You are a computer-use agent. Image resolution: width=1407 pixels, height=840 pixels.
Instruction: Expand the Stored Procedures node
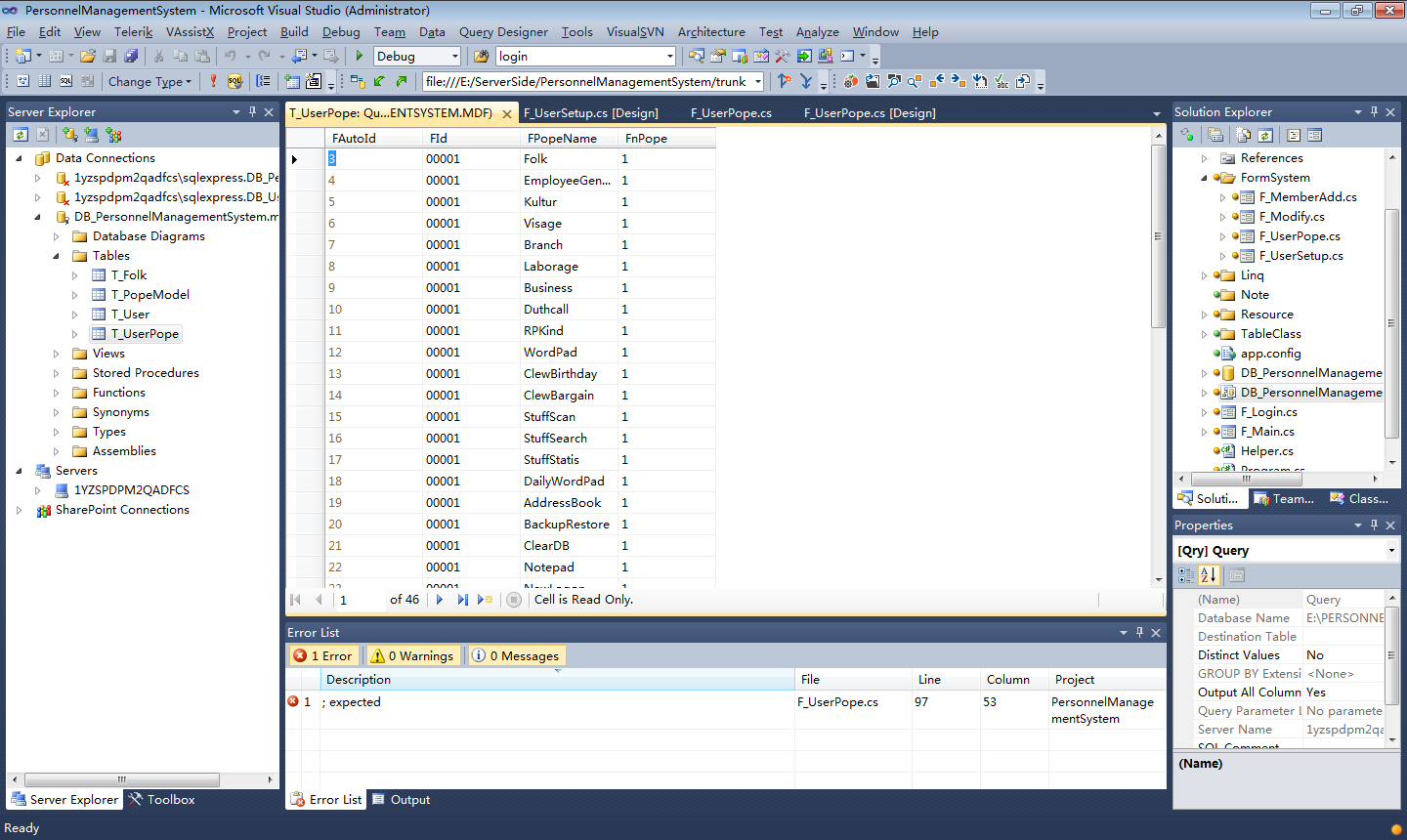[57, 373]
